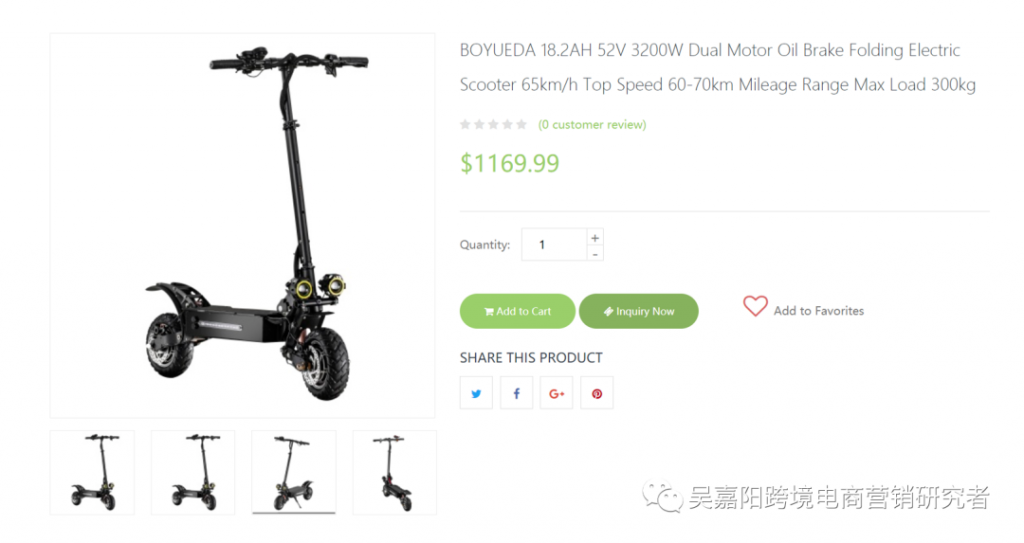Decrease quantity with minus stepper
This screenshot has width=1024, height=543.
click(x=595, y=254)
